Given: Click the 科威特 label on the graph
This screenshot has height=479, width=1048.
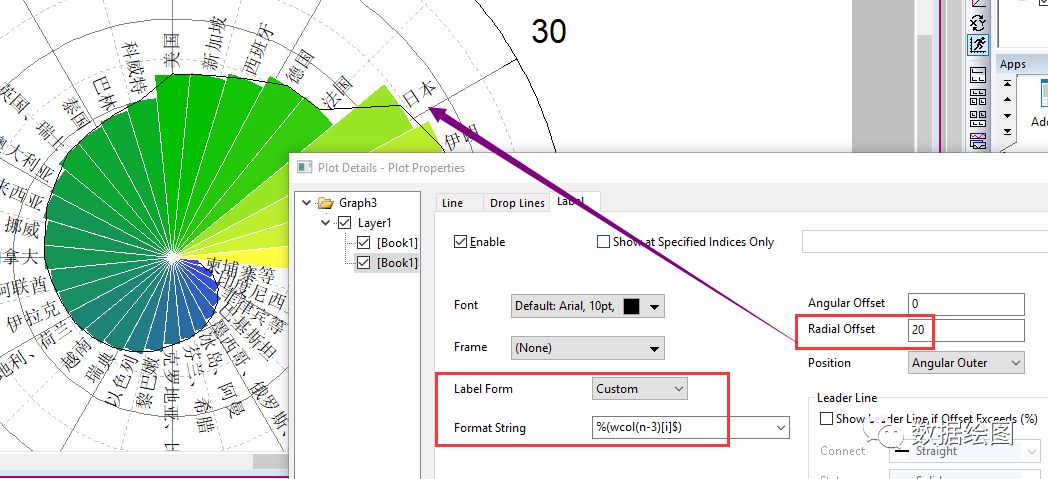Looking at the screenshot, I should 134,67.
